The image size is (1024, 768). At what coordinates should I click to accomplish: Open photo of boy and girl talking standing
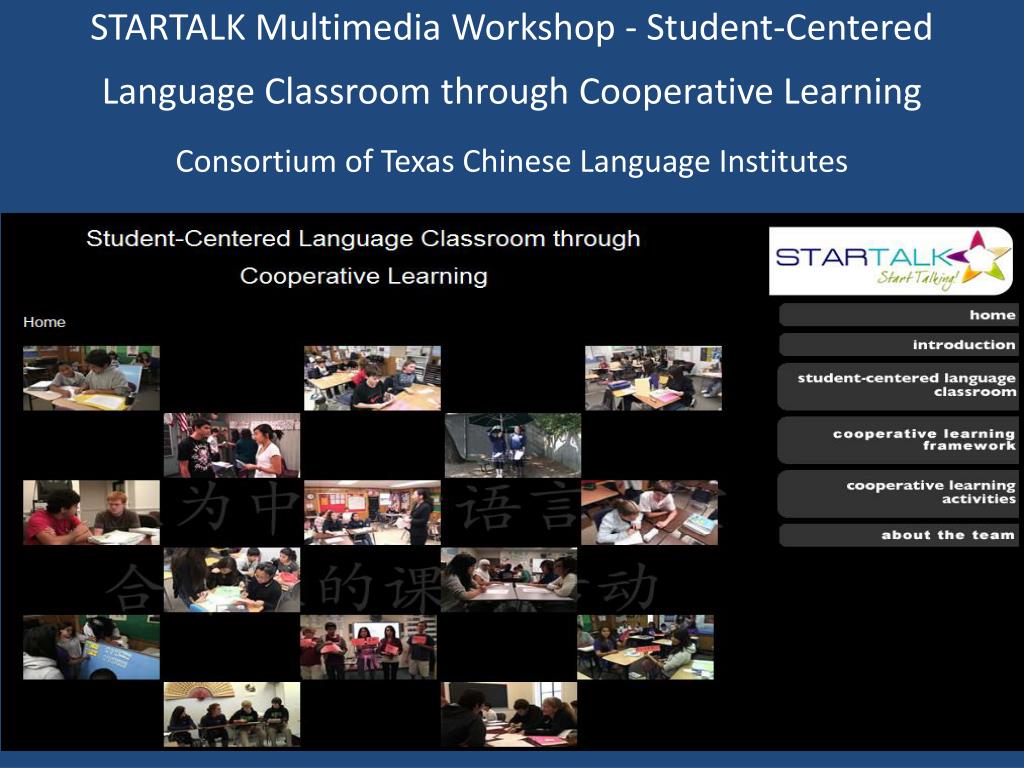coord(232,445)
